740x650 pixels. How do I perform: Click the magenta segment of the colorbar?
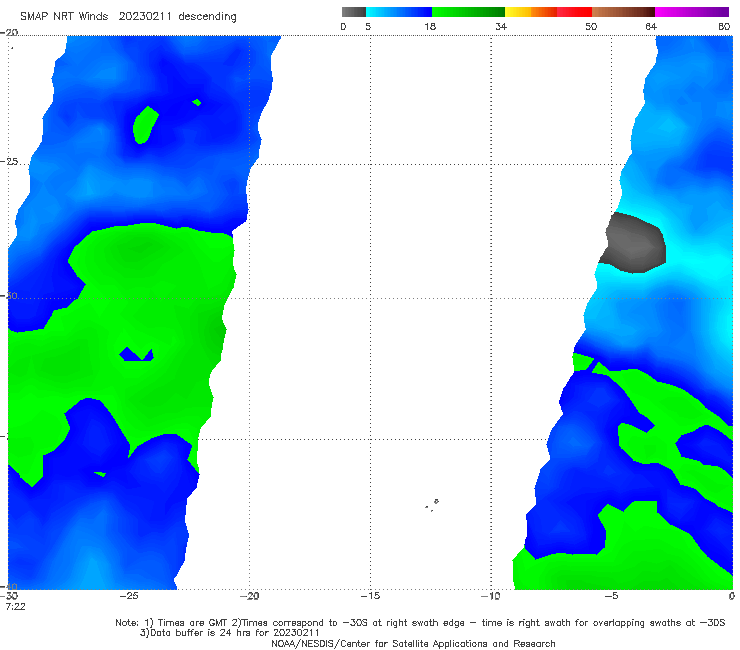692,12
